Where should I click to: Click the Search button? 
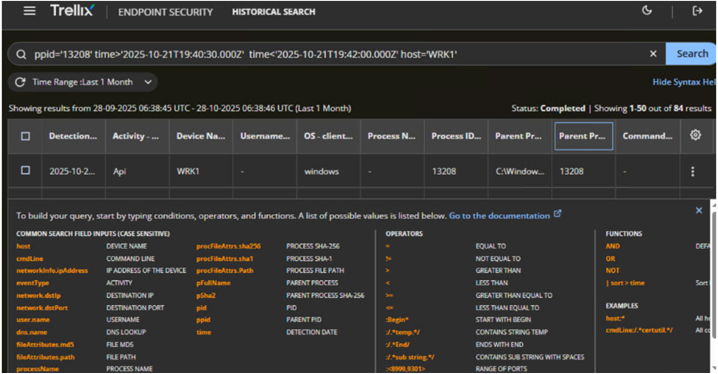(x=691, y=54)
